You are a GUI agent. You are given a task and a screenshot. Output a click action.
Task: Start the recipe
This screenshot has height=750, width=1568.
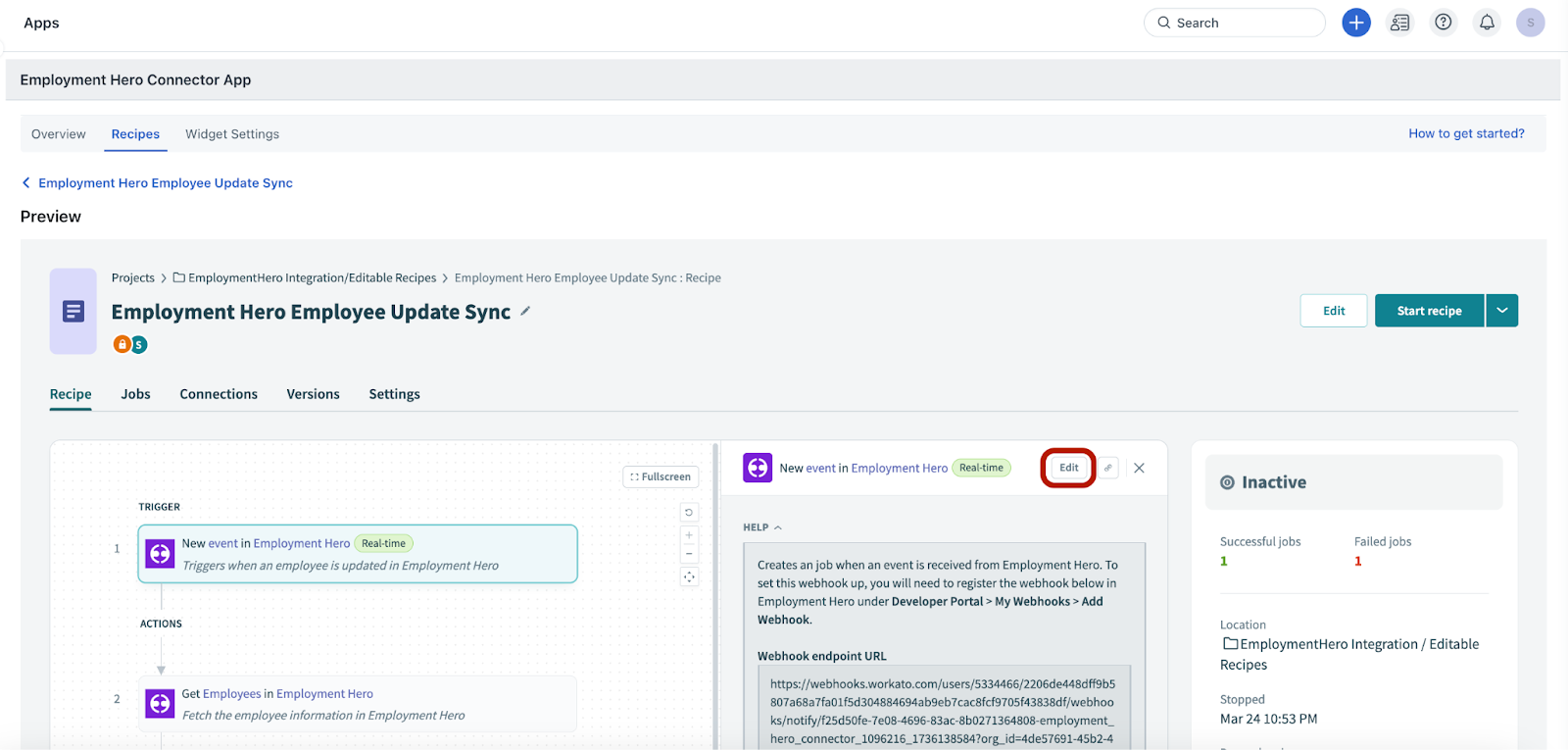(1429, 311)
